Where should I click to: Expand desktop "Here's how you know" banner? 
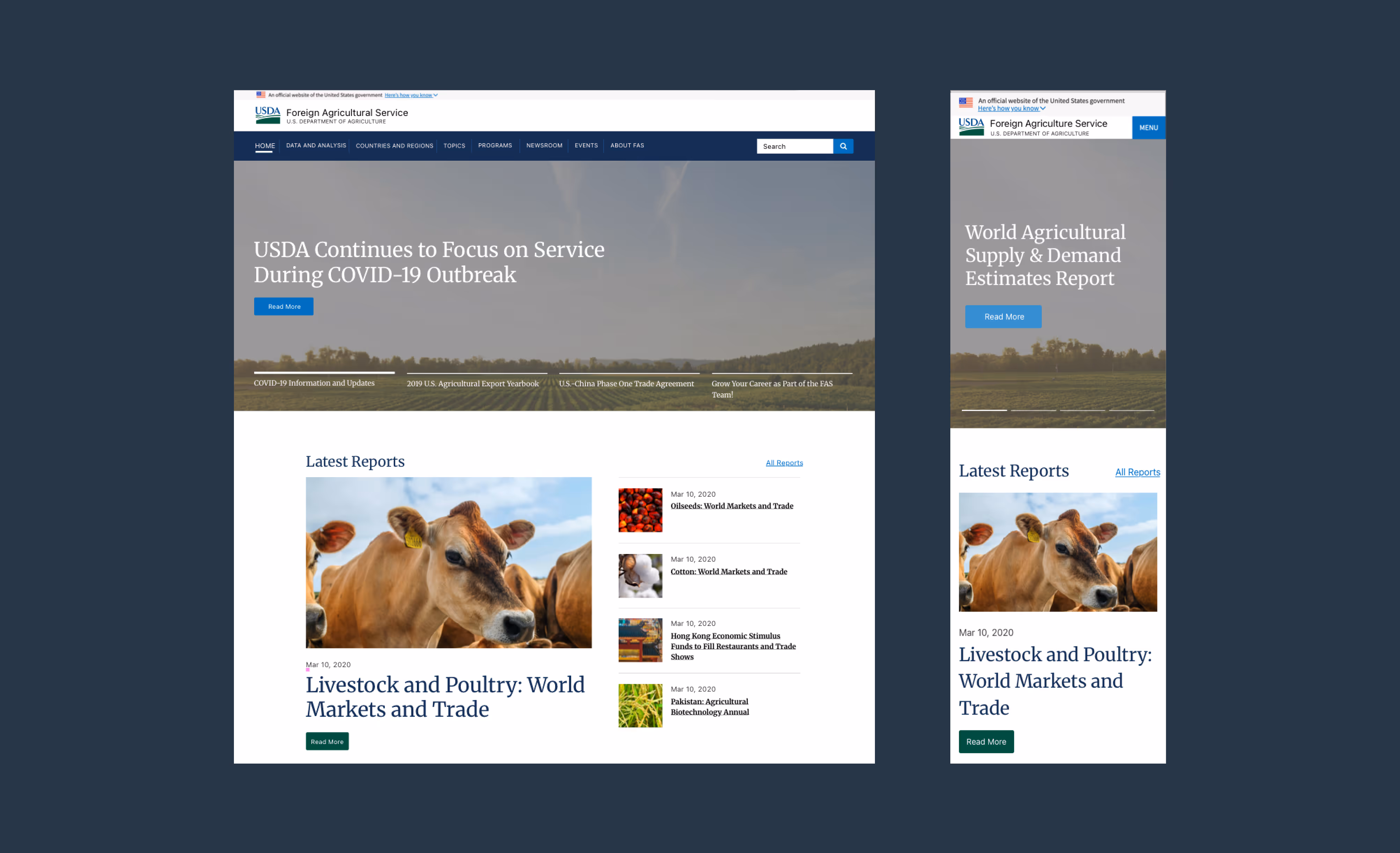click(x=411, y=95)
